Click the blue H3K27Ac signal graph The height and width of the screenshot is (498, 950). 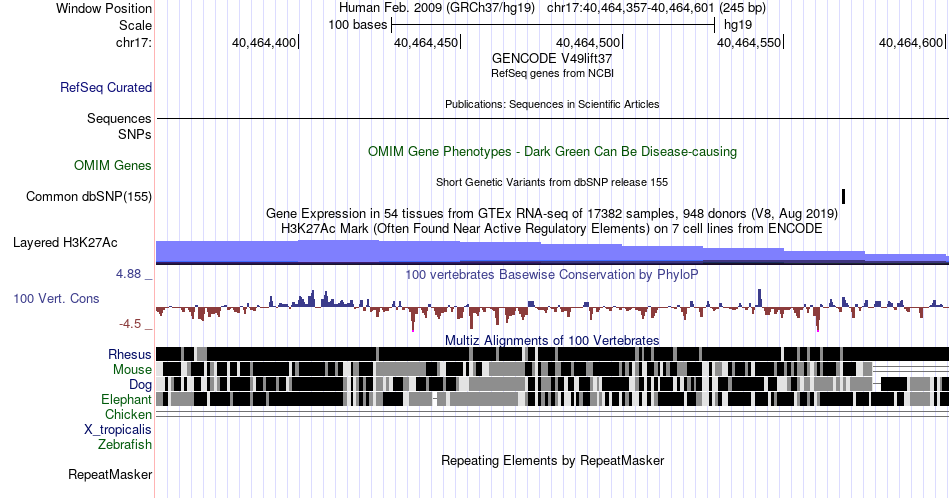pyautogui.click(x=552, y=252)
